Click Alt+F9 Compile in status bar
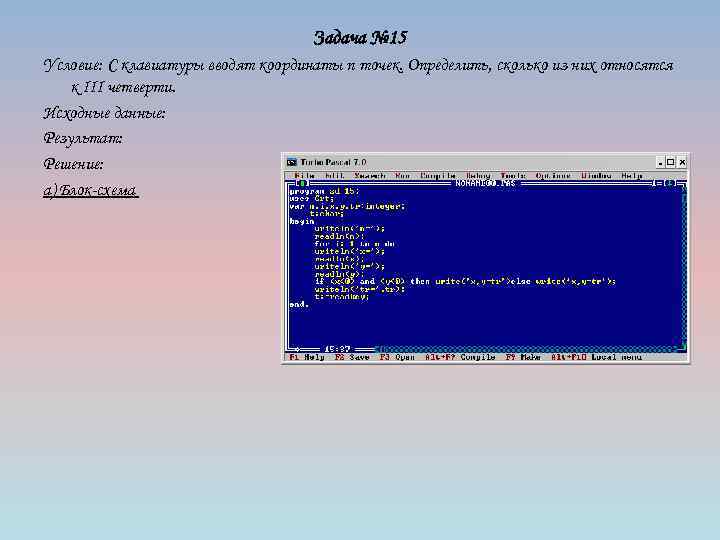This screenshot has width=720, height=540. pos(460,357)
